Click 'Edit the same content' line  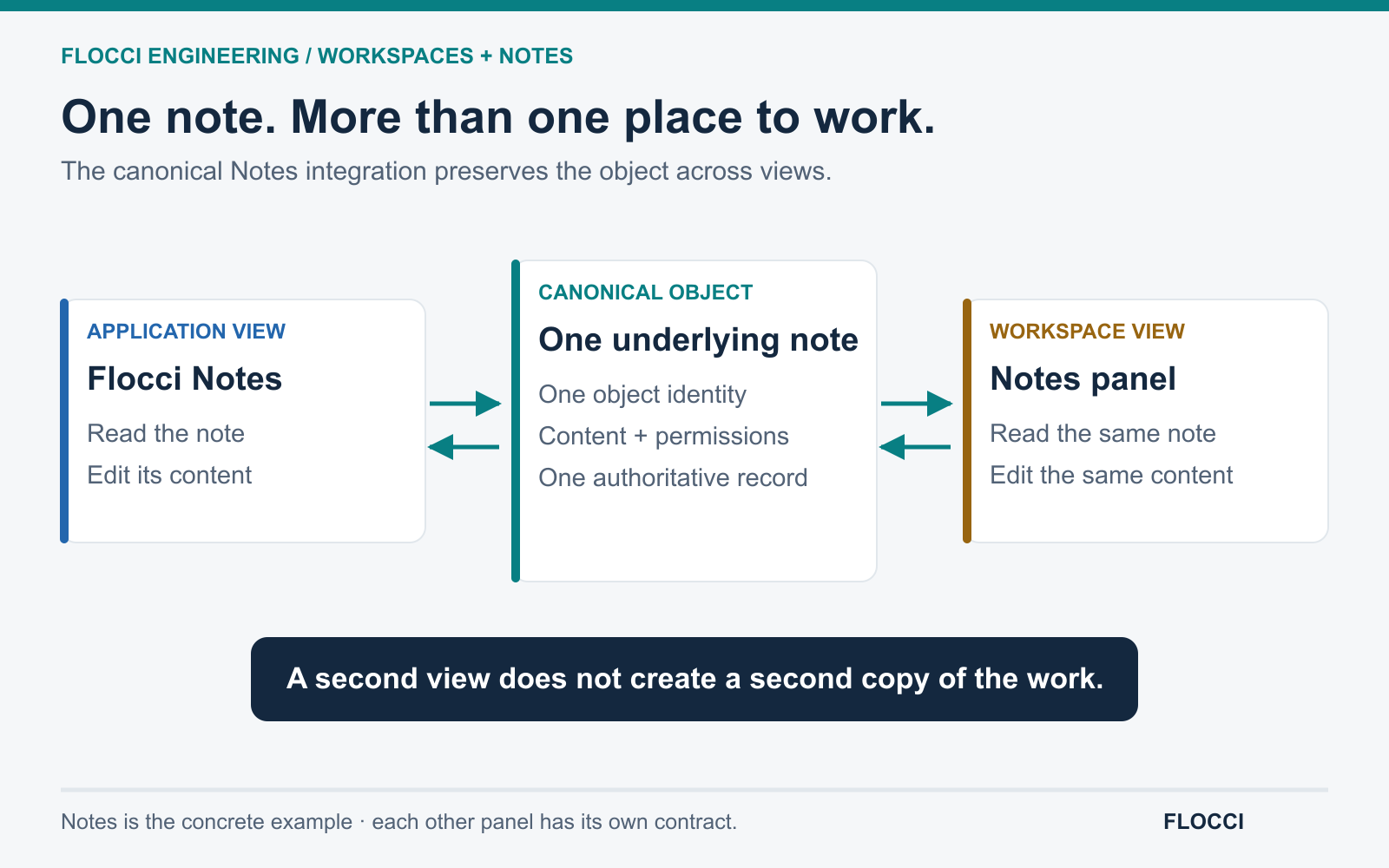[1111, 475]
